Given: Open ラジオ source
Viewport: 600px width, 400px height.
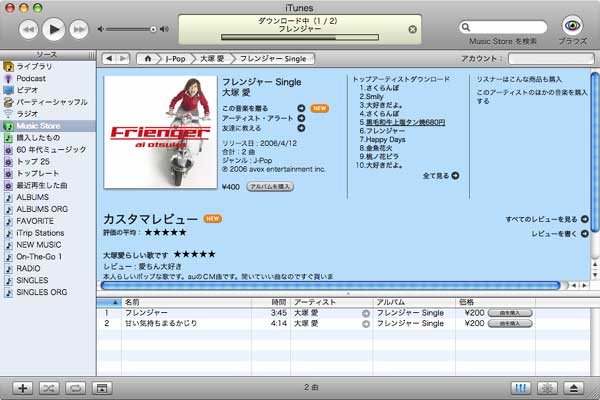Looking at the screenshot, I should click(x=48, y=114).
